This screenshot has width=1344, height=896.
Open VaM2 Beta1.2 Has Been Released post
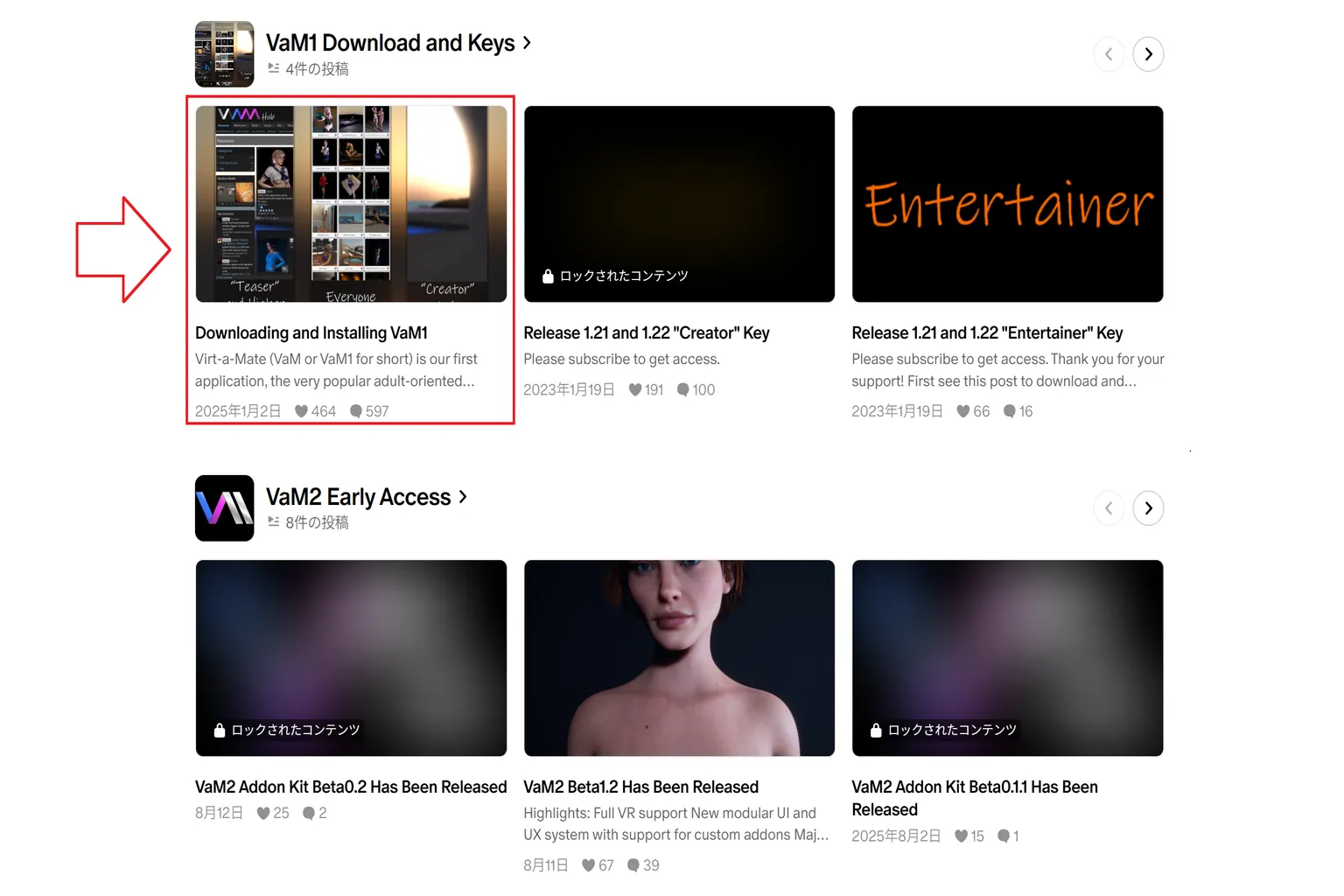coord(641,787)
